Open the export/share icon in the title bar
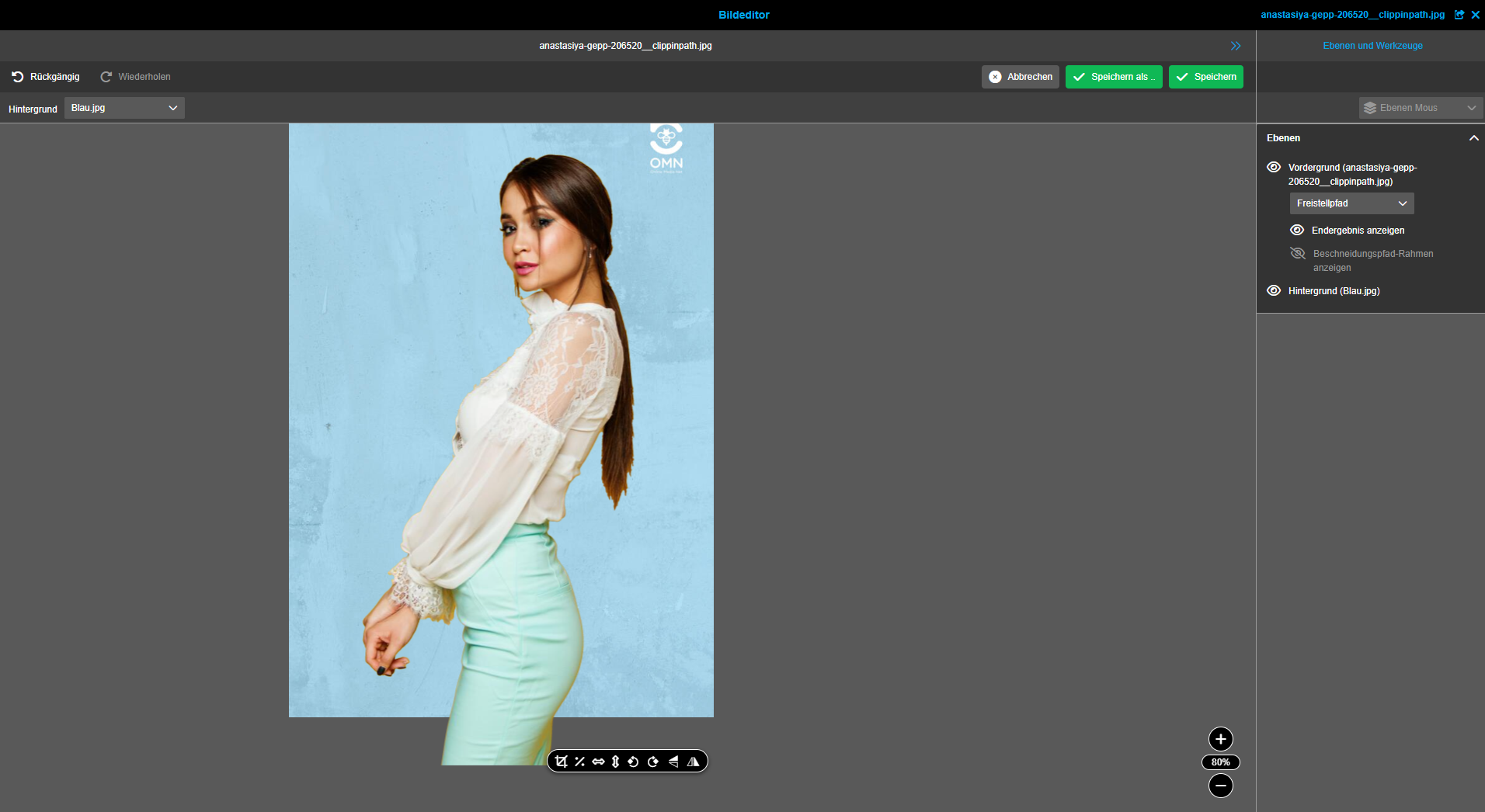The height and width of the screenshot is (812, 1485). (1459, 15)
